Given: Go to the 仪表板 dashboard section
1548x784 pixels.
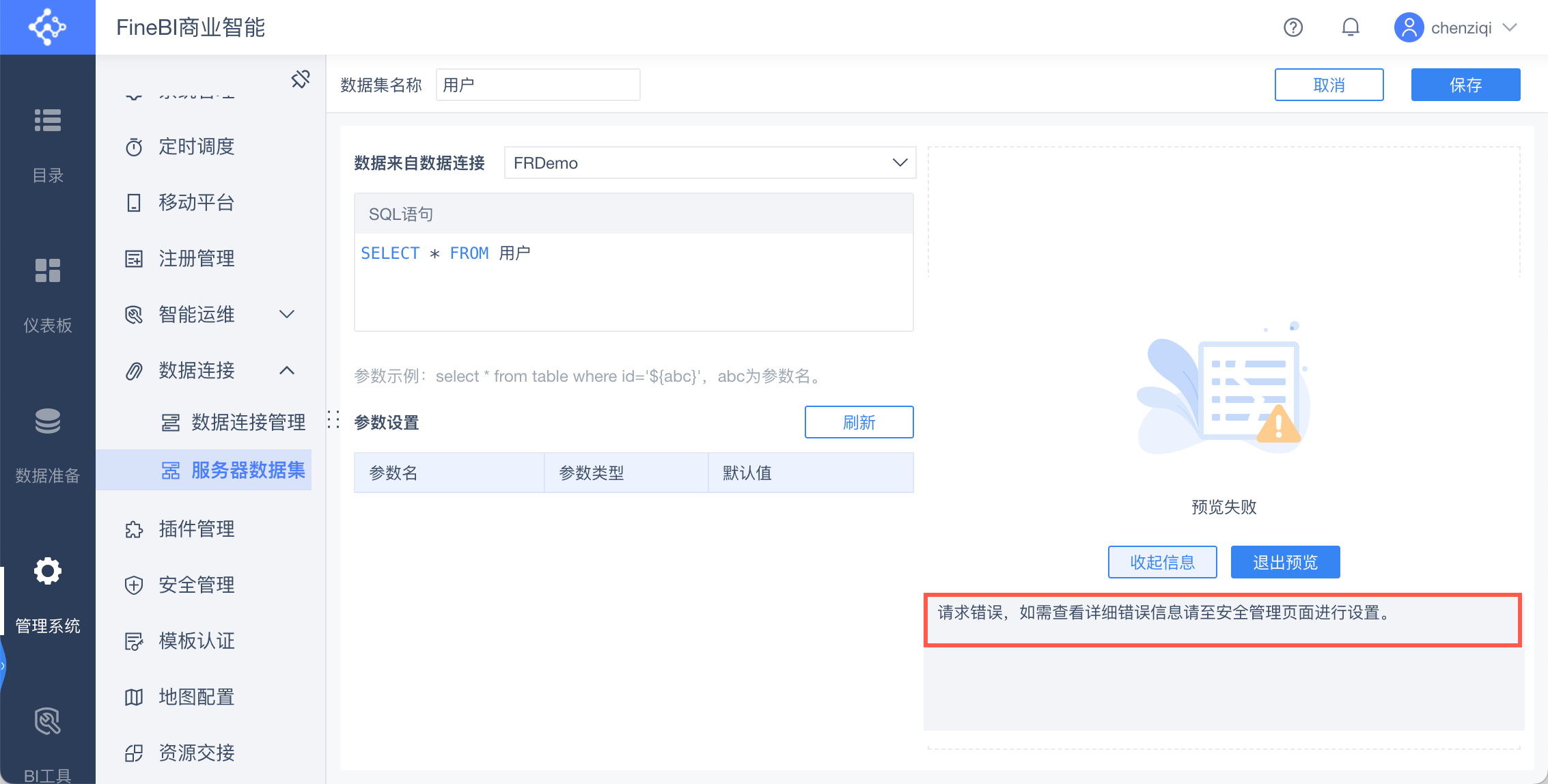Looking at the screenshot, I should 48,294.
